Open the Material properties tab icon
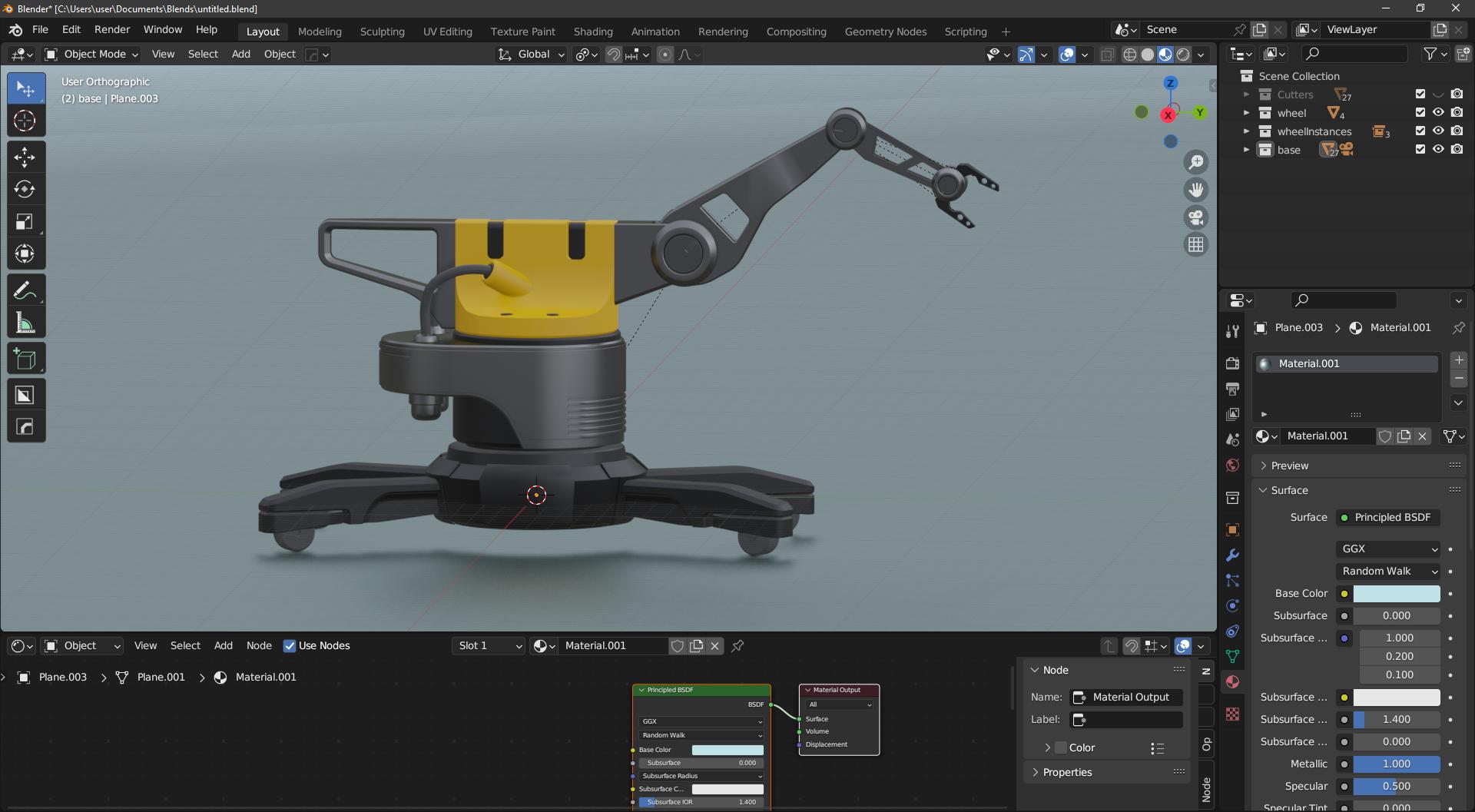 (1232, 681)
